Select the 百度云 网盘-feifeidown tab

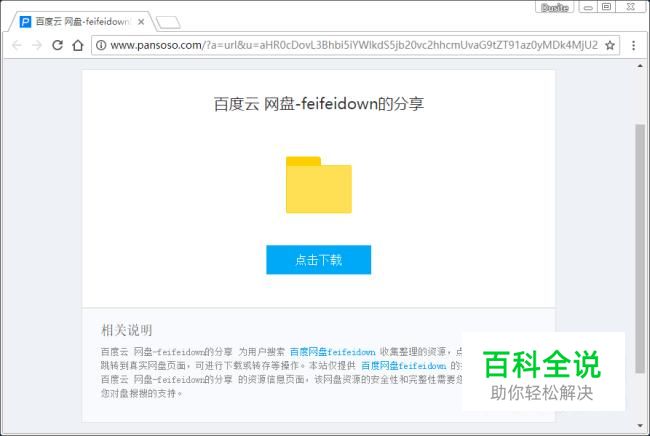(82, 22)
